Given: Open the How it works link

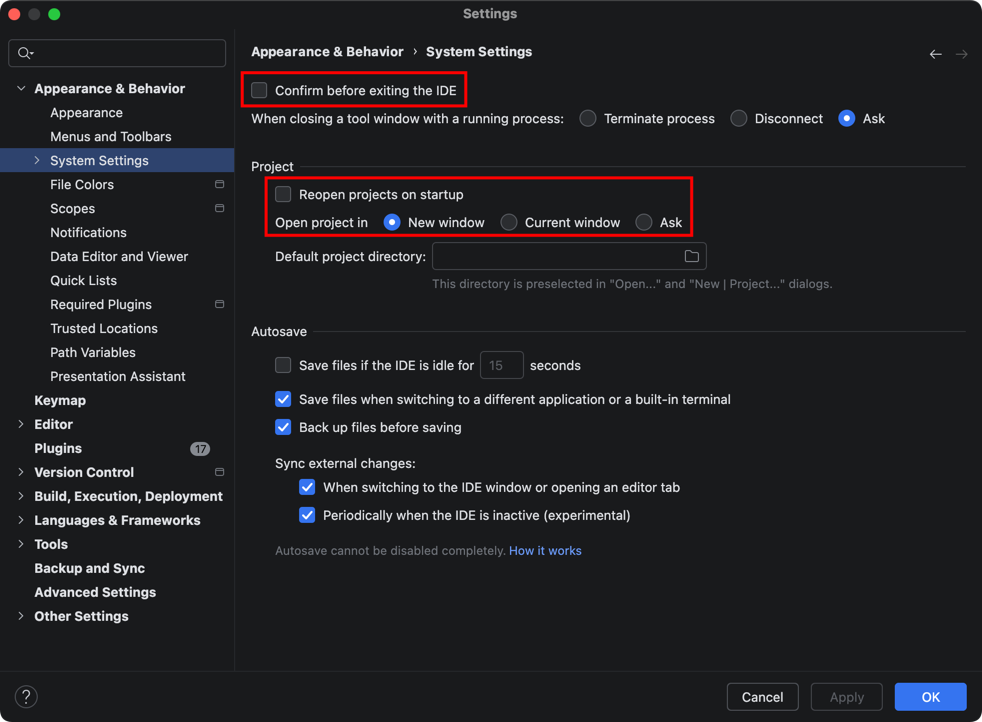Looking at the screenshot, I should 545,551.
